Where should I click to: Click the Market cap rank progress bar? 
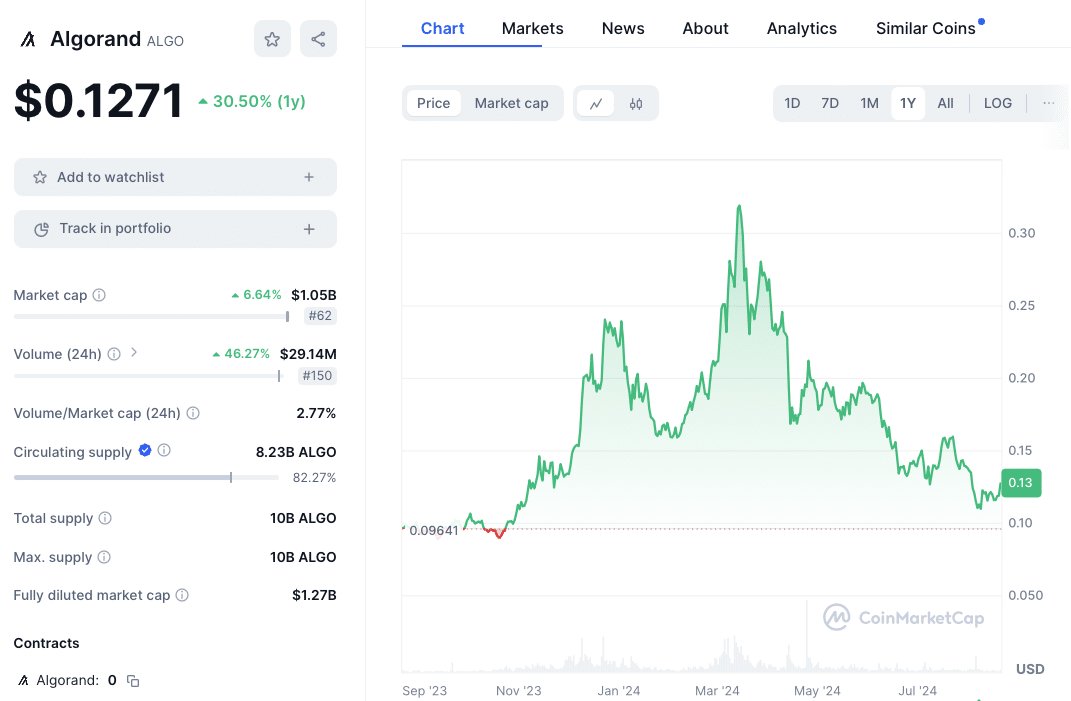point(152,316)
